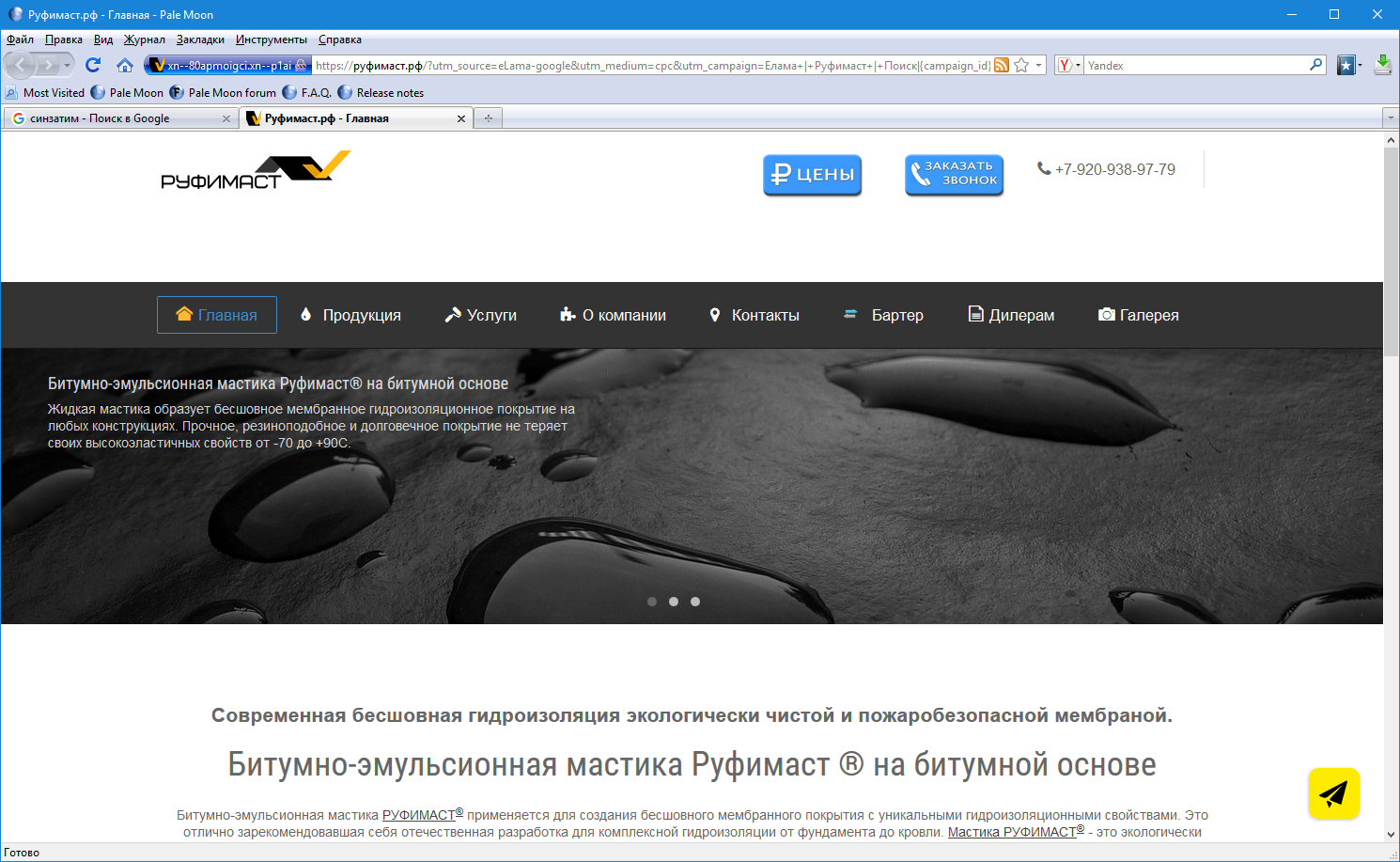The image size is (1400, 862).
Task: Open the back/forward history dropdown arrow
Action: pyautogui.click(x=67, y=66)
